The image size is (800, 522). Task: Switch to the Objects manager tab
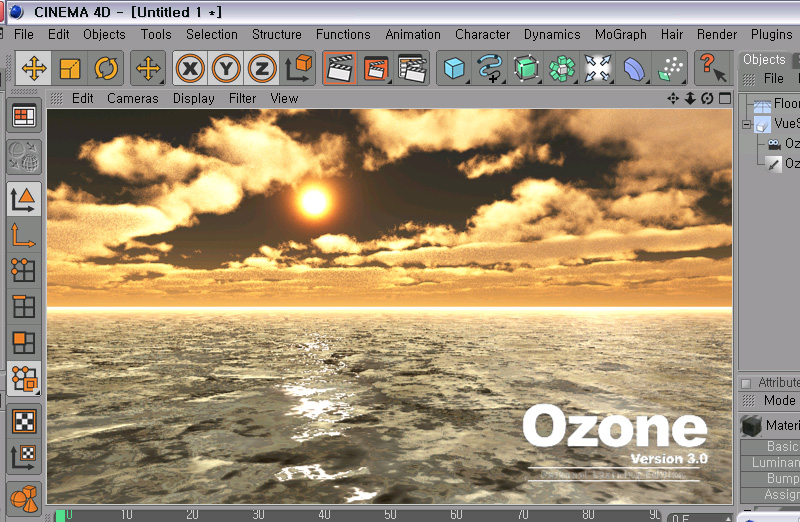(x=764, y=59)
